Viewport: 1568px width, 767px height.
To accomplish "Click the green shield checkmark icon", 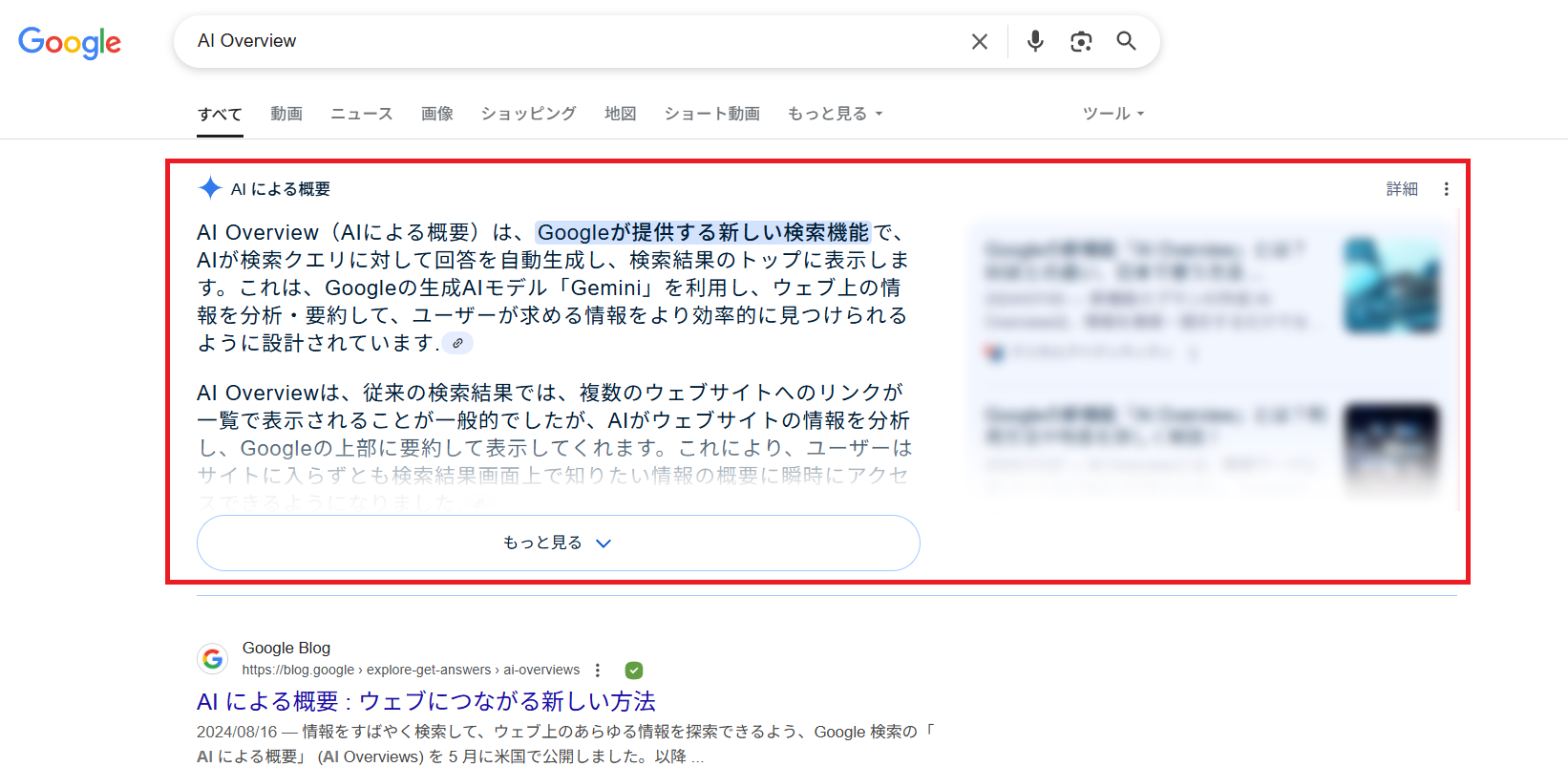I will [x=634, y=671].
